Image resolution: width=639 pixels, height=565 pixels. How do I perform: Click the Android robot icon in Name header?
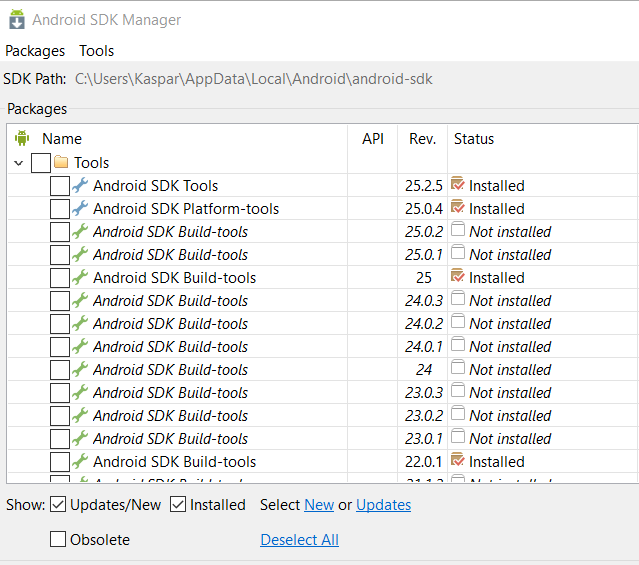click(x=23, y=139)
